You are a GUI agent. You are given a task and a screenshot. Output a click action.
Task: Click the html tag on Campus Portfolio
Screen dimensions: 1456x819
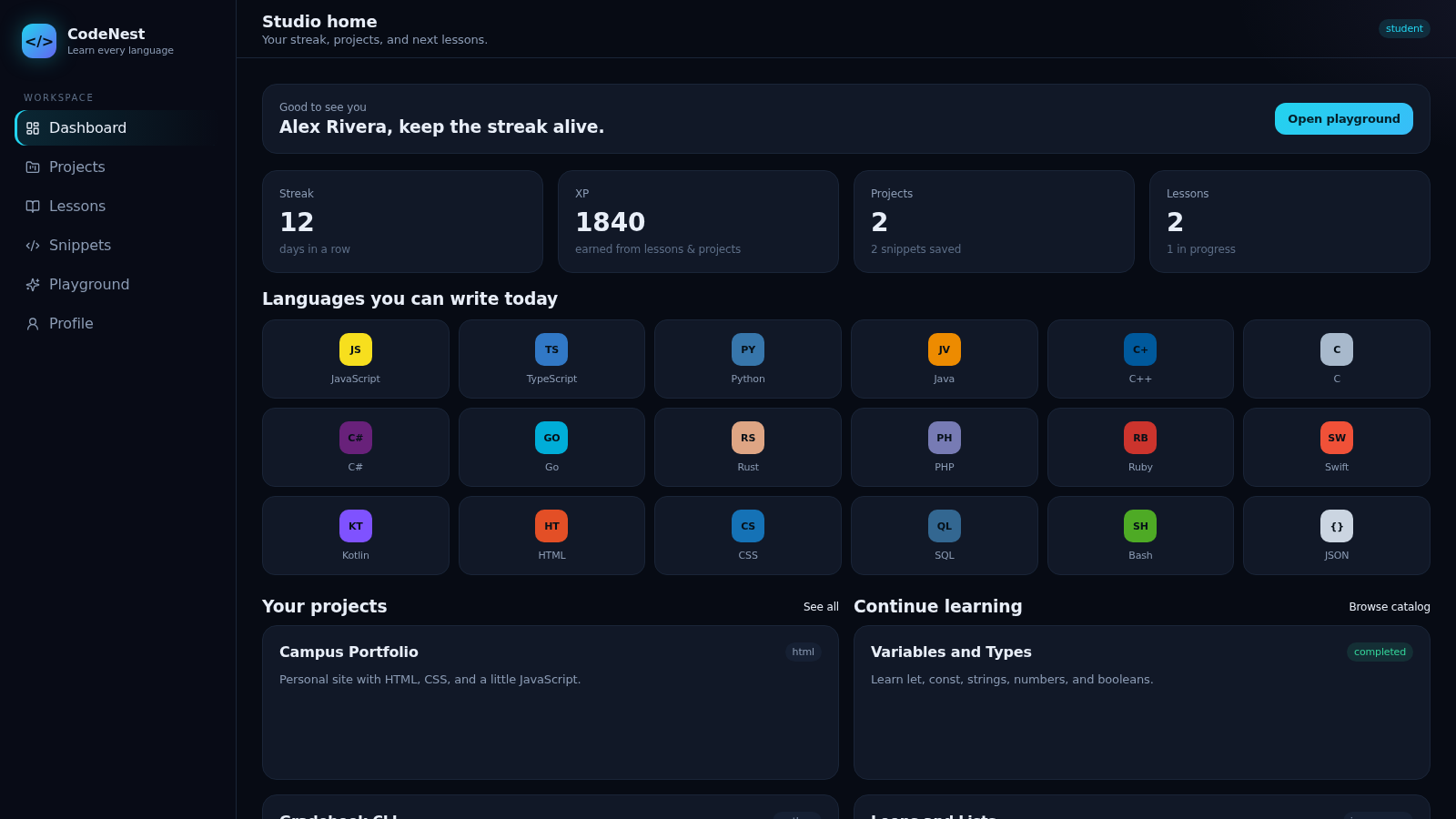(x=804, y=652)
